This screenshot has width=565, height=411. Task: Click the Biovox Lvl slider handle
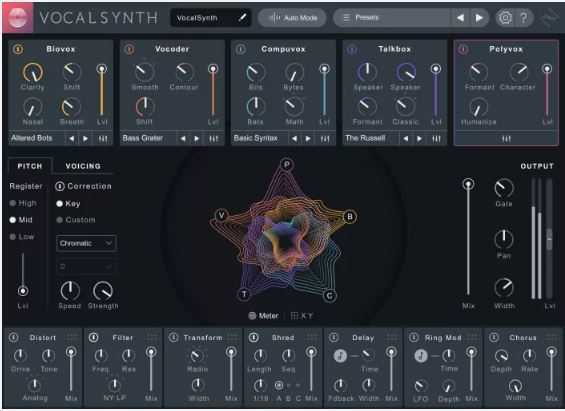coord(102,69)
